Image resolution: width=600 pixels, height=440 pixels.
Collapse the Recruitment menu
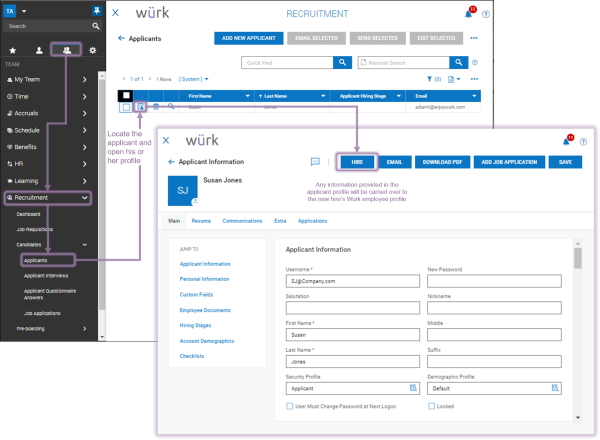(x=85, y=198)
